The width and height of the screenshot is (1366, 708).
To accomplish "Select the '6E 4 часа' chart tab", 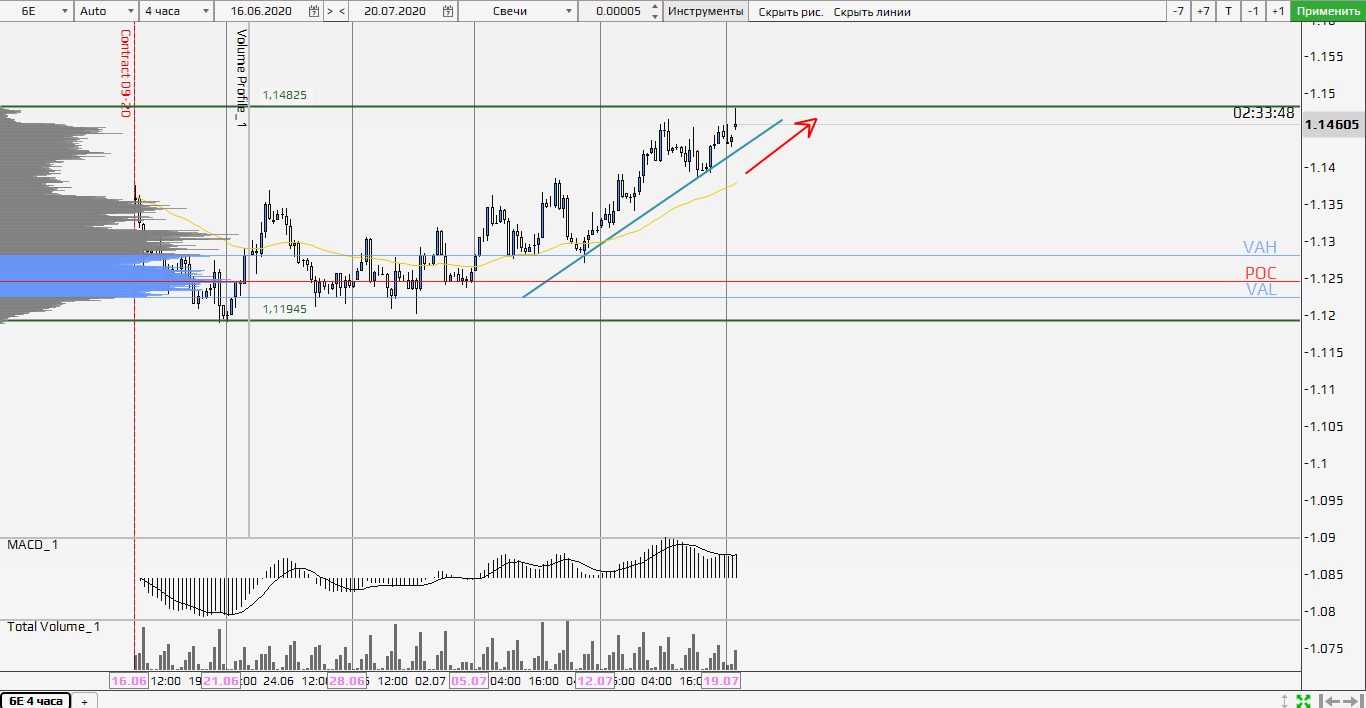I will tap(35, 701).
